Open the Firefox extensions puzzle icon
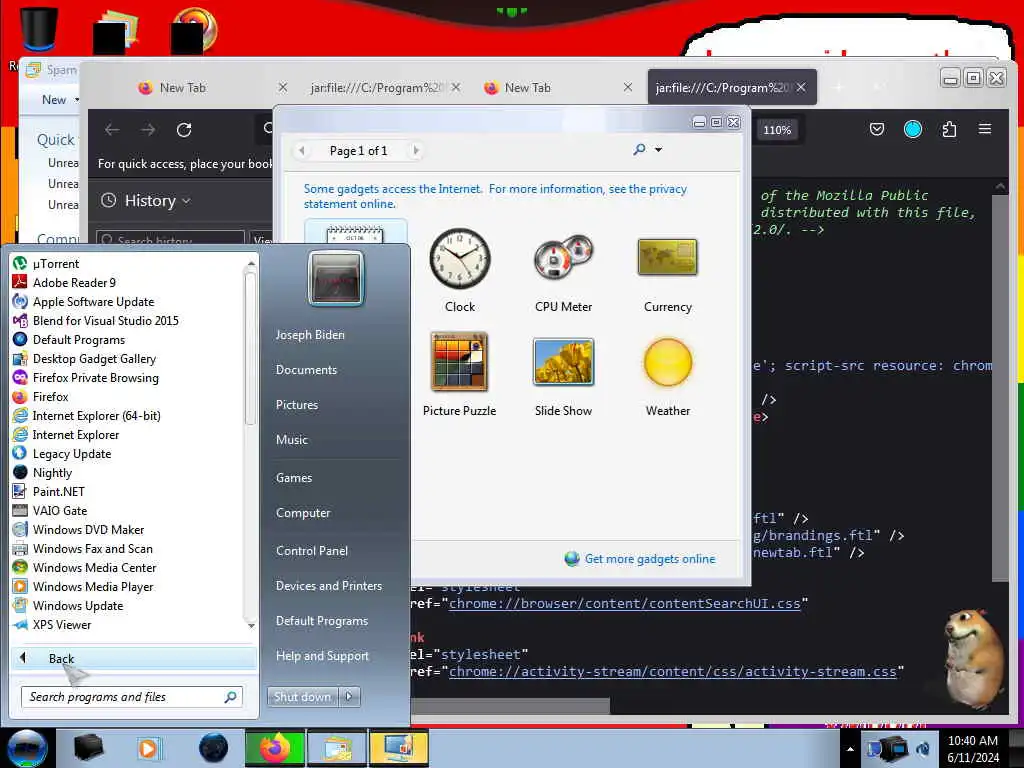The image size is (1024, 768). click(x=949, y=129)
